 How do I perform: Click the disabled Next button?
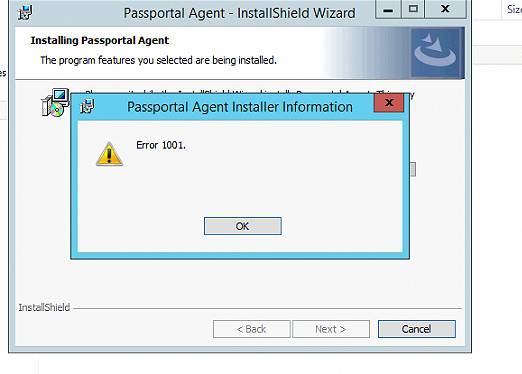click(x=331, y=329)
